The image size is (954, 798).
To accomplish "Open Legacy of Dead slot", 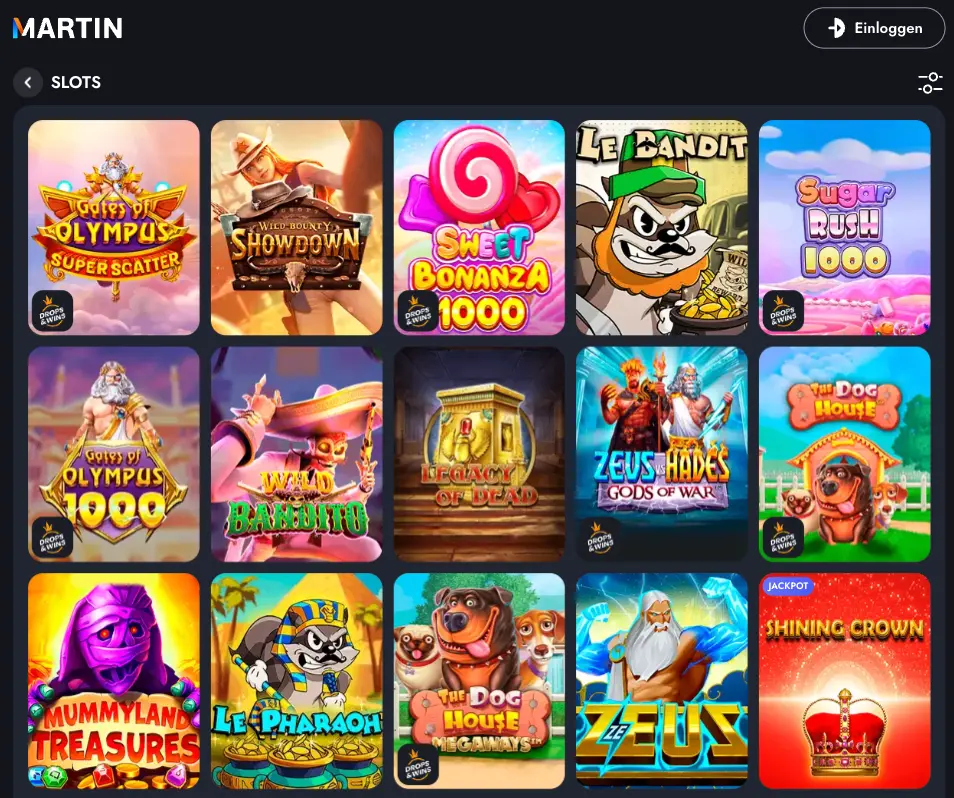I will (479, 454).
